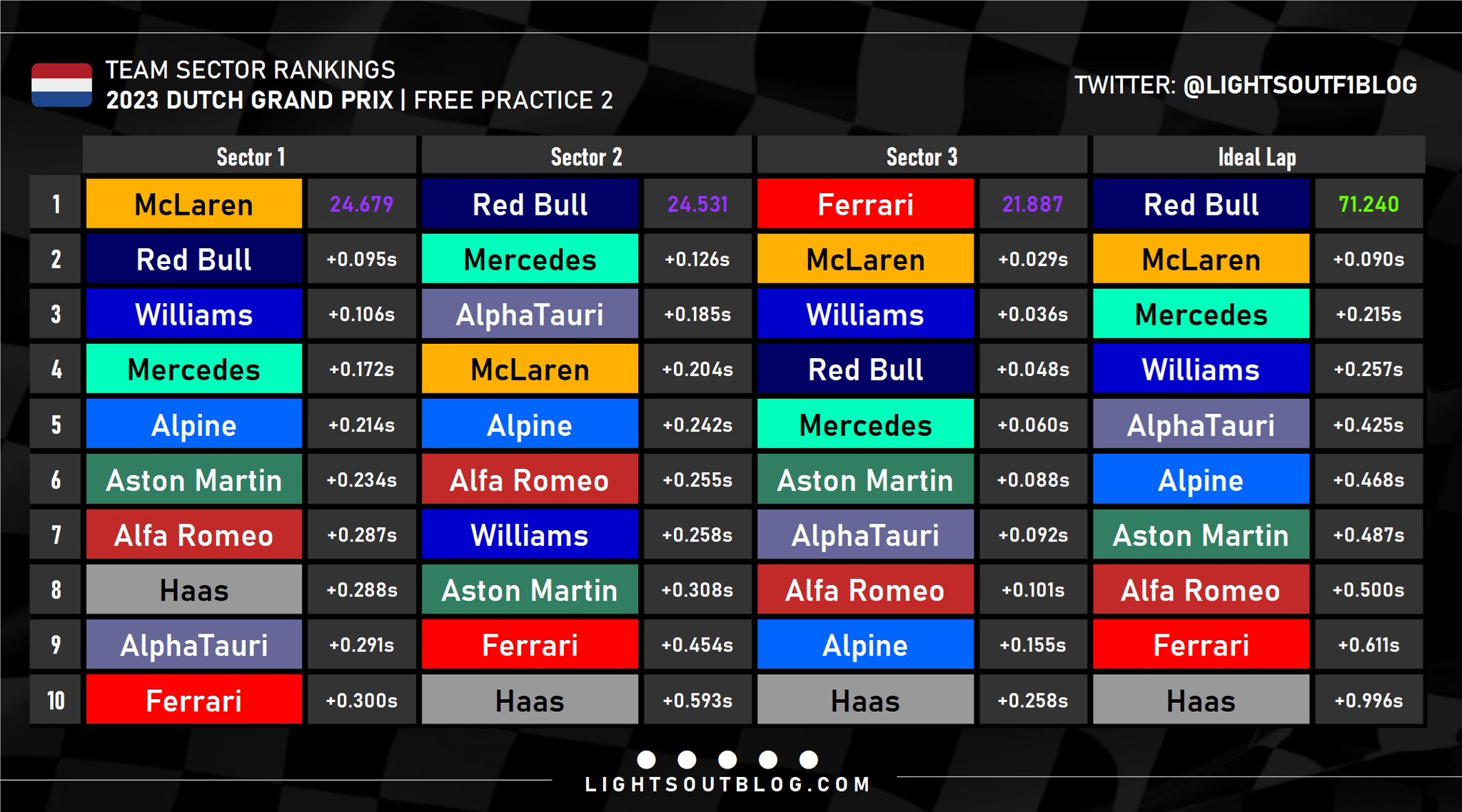
Task: Click Ferrari's red cell in Sector 3 first row
Action: (x=865, y=205)
